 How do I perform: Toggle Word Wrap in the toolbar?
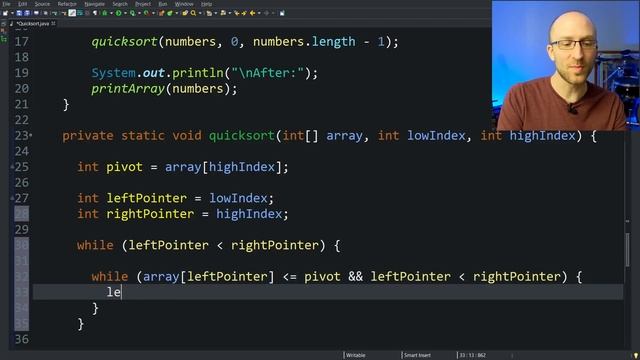80,13
